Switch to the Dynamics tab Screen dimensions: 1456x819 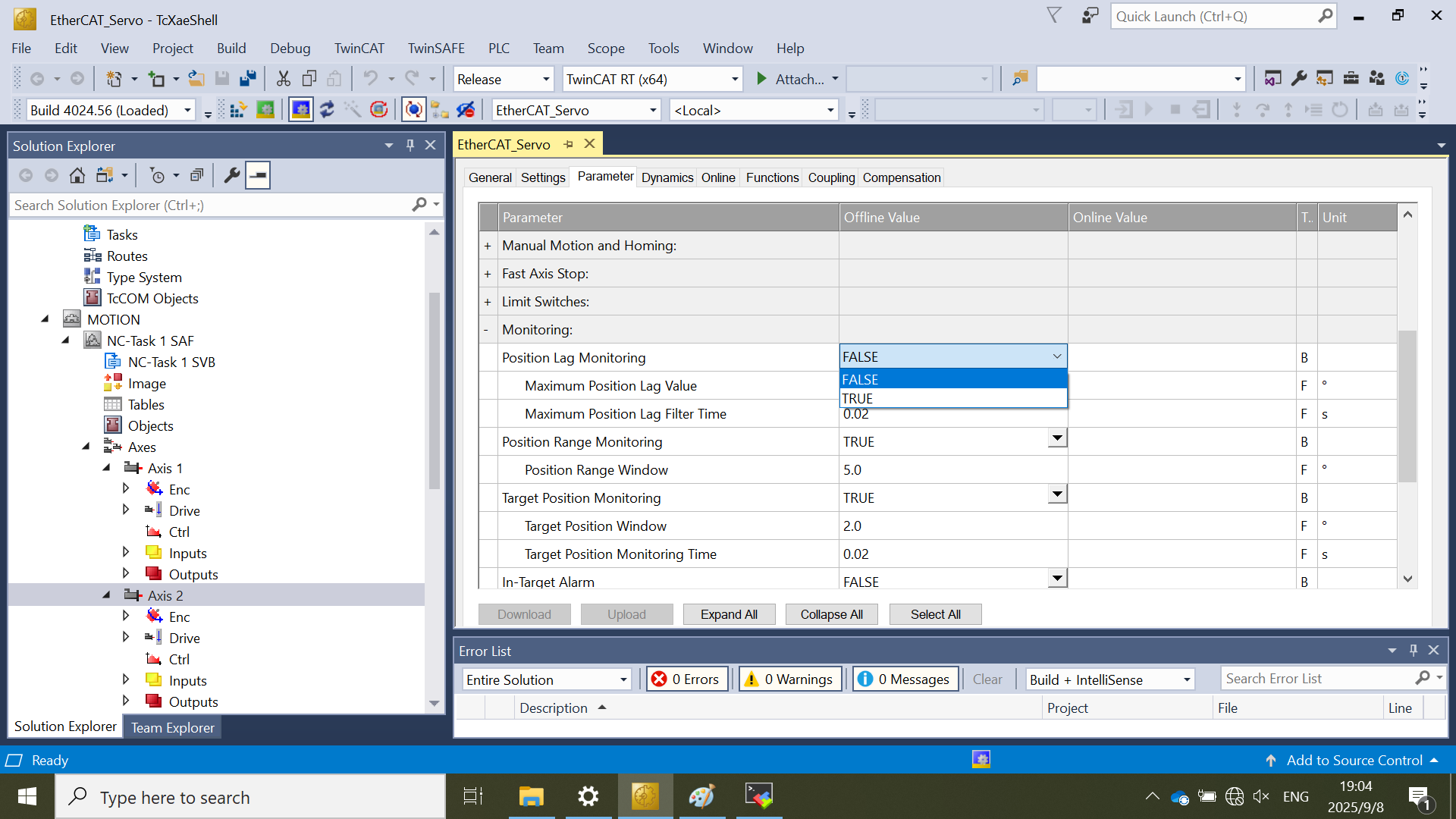[667, 177]
